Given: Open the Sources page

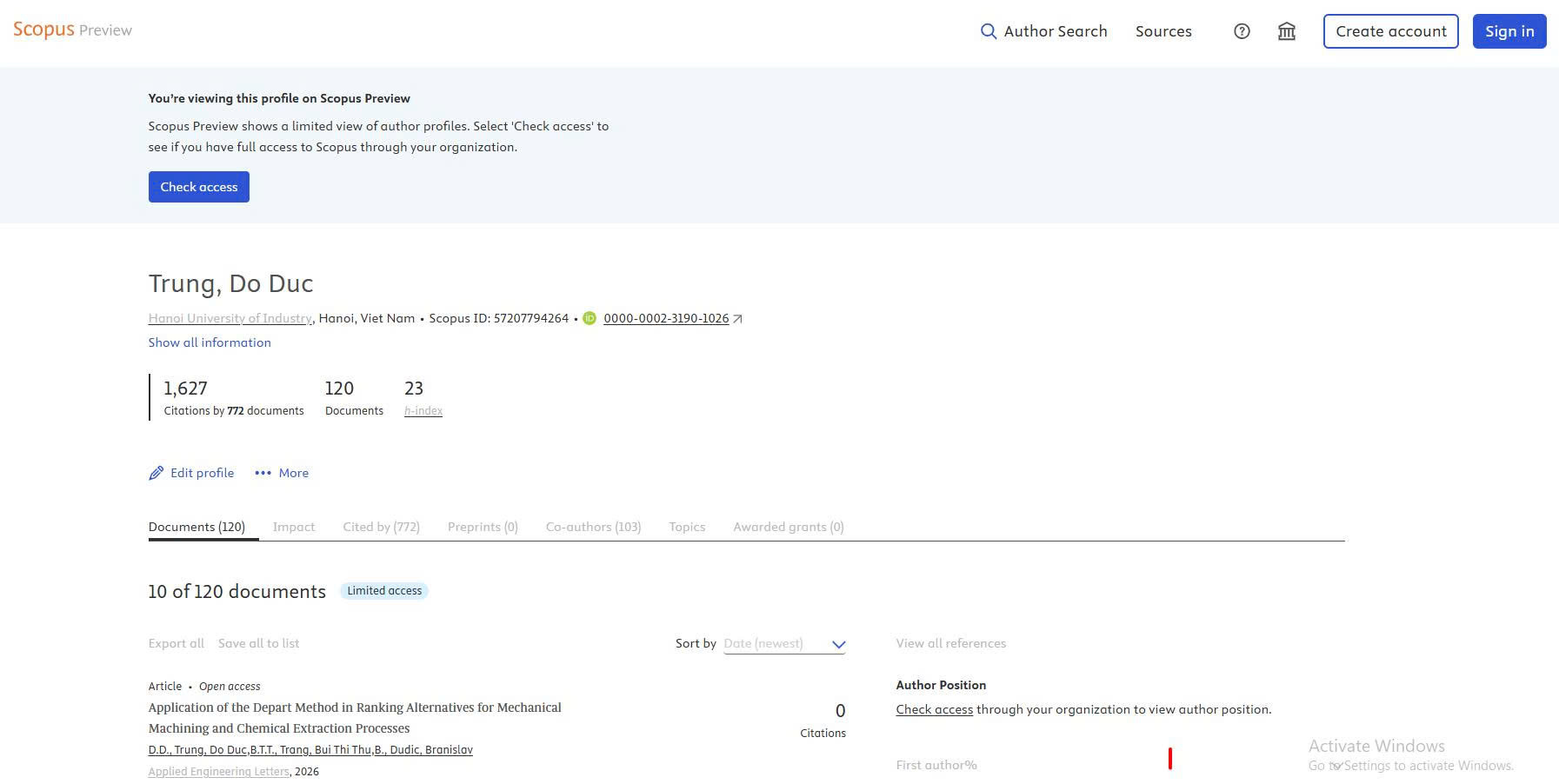Looking at the screenshot, I should pos(1163,31).
